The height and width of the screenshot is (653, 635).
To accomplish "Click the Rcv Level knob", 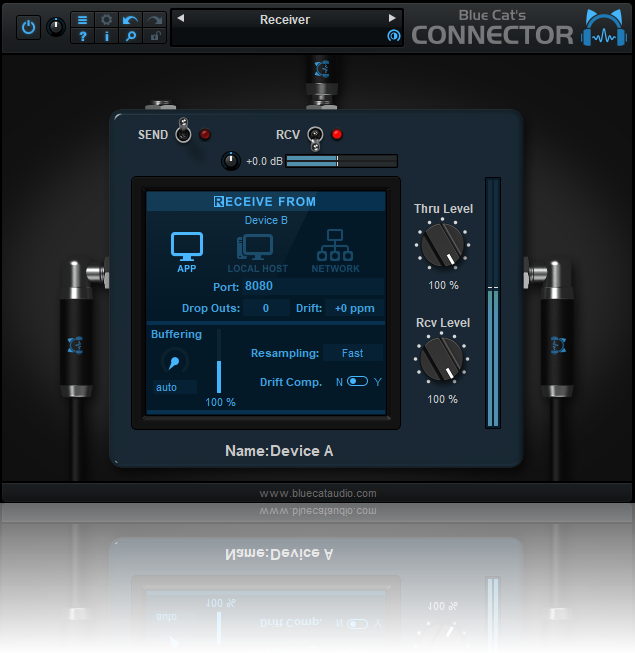I will pyautogui.click(x=442, y=359).
